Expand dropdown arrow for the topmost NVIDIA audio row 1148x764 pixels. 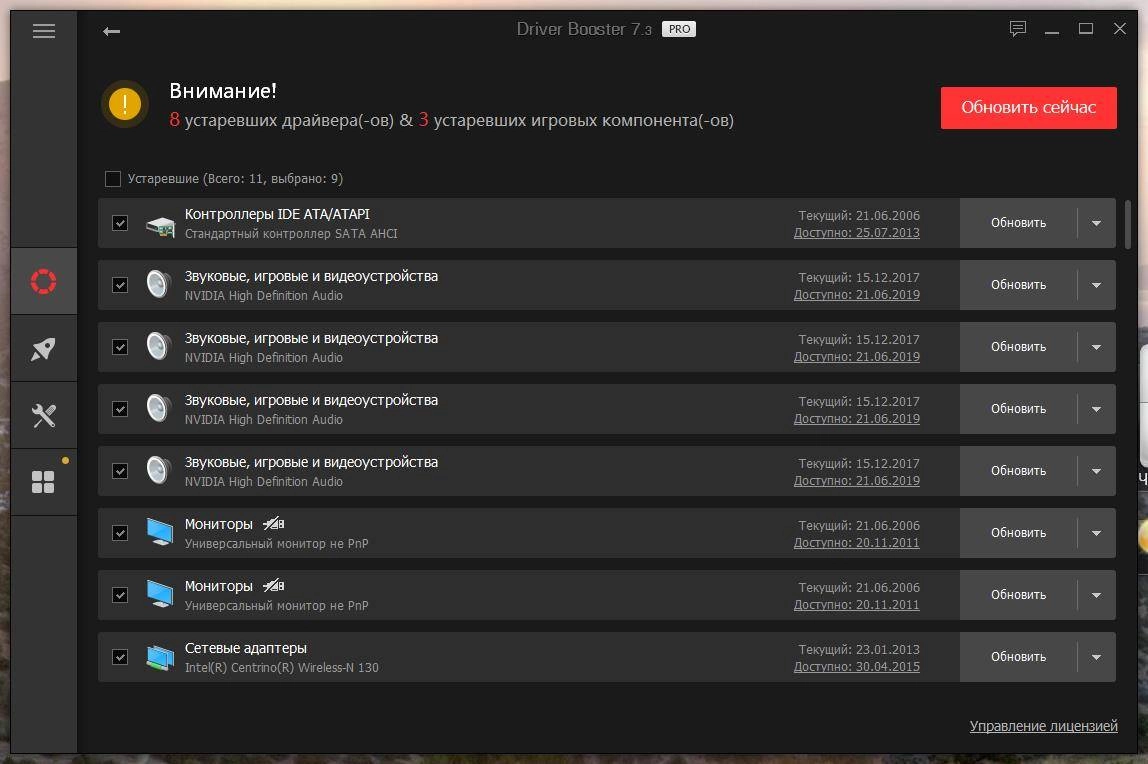(1096, 285)
